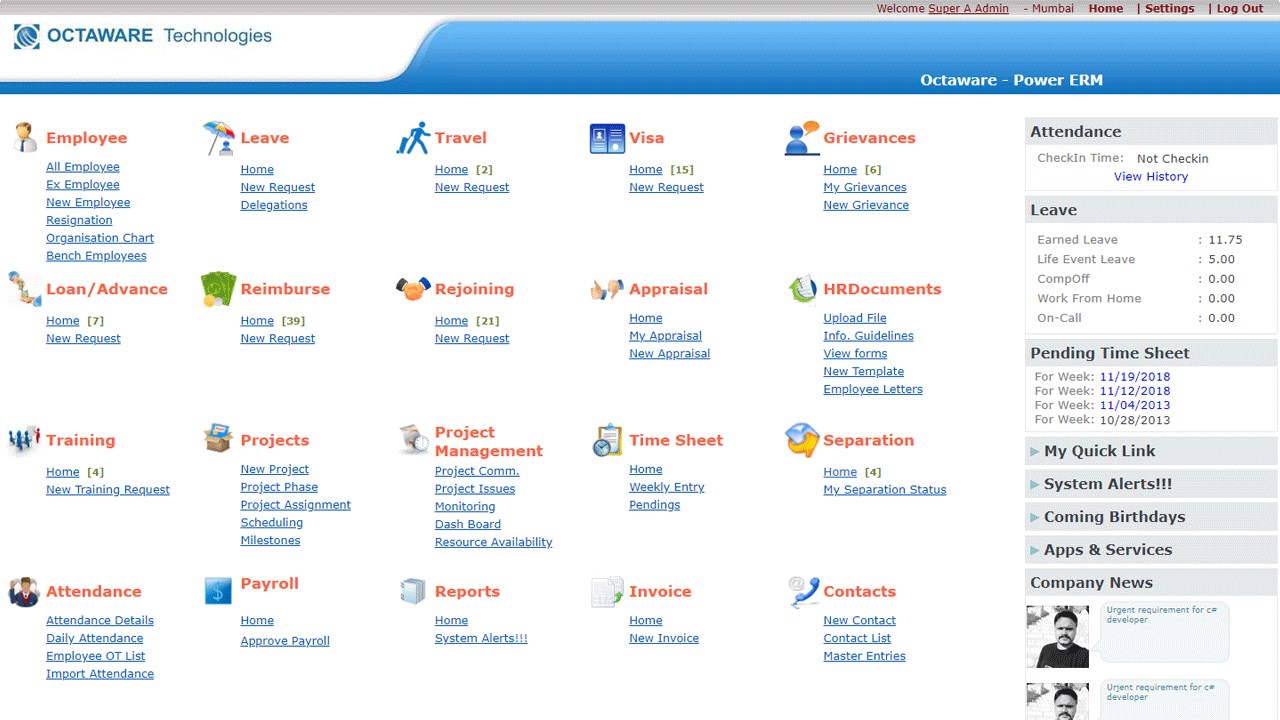Image resolution: width=1280 pixels, height=720 pixels.
Task: Click the Training group icon
Action: pos(24,440)
